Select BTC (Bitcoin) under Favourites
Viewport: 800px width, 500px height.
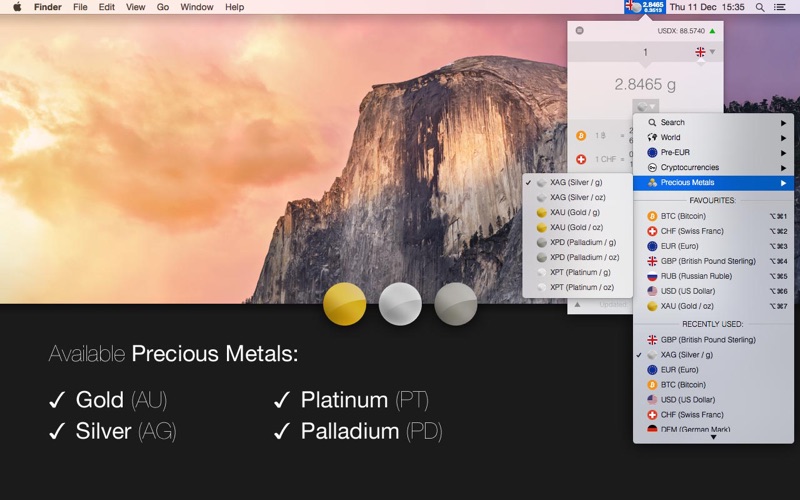tap(684, 216)
